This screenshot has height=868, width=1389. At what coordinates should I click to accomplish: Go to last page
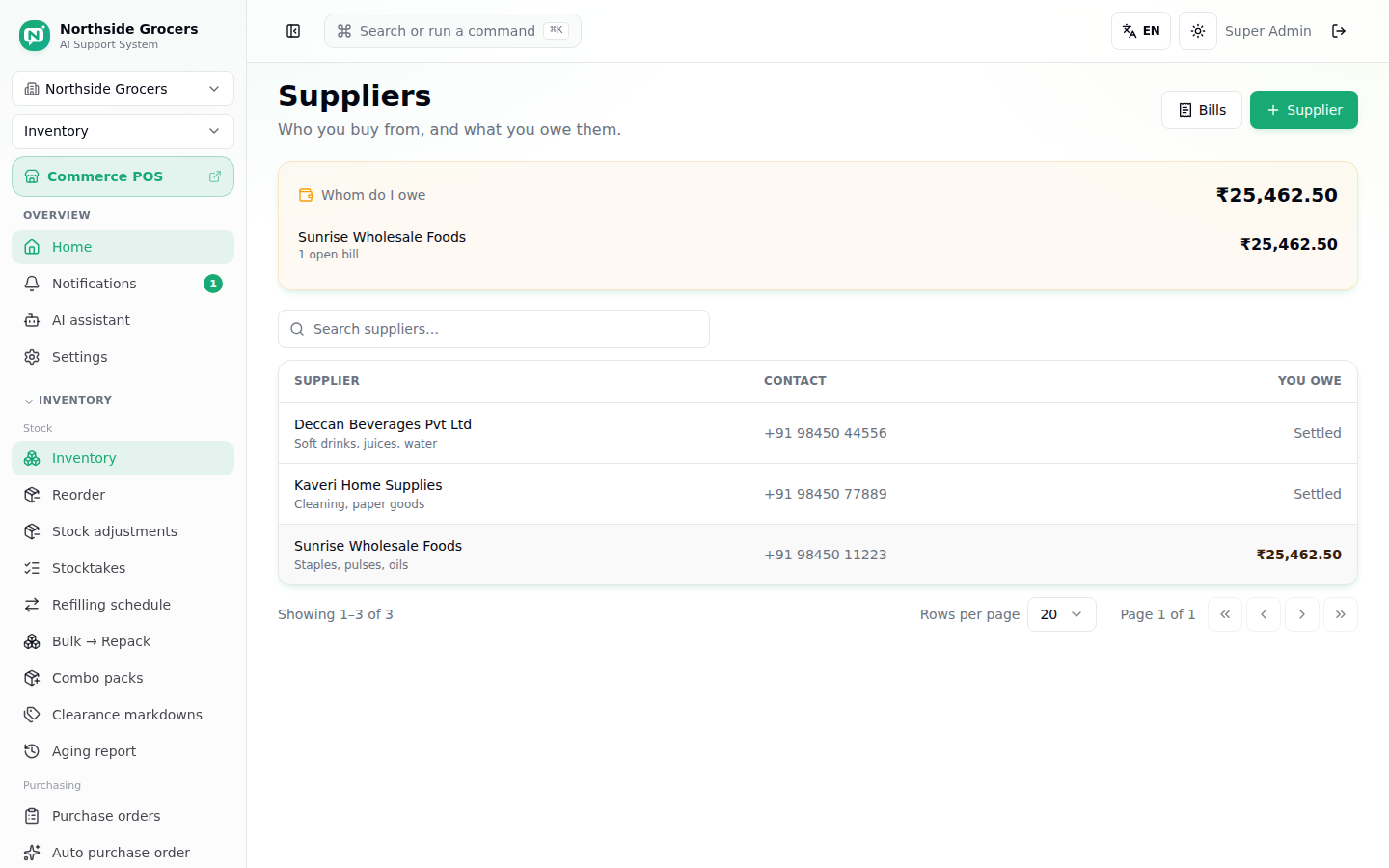[1341, 614]
